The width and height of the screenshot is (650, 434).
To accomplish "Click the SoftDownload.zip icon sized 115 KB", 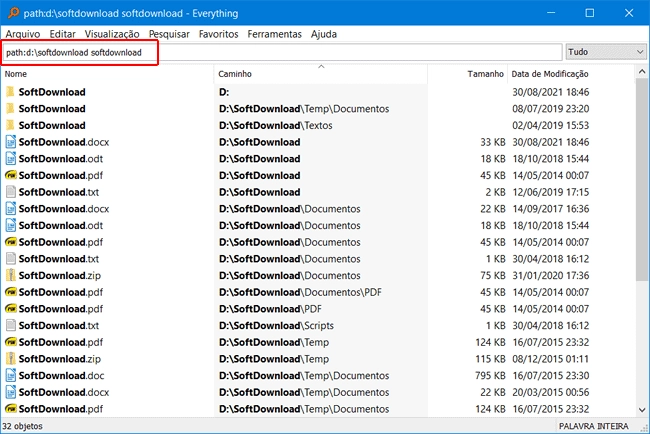I will 10,358.
